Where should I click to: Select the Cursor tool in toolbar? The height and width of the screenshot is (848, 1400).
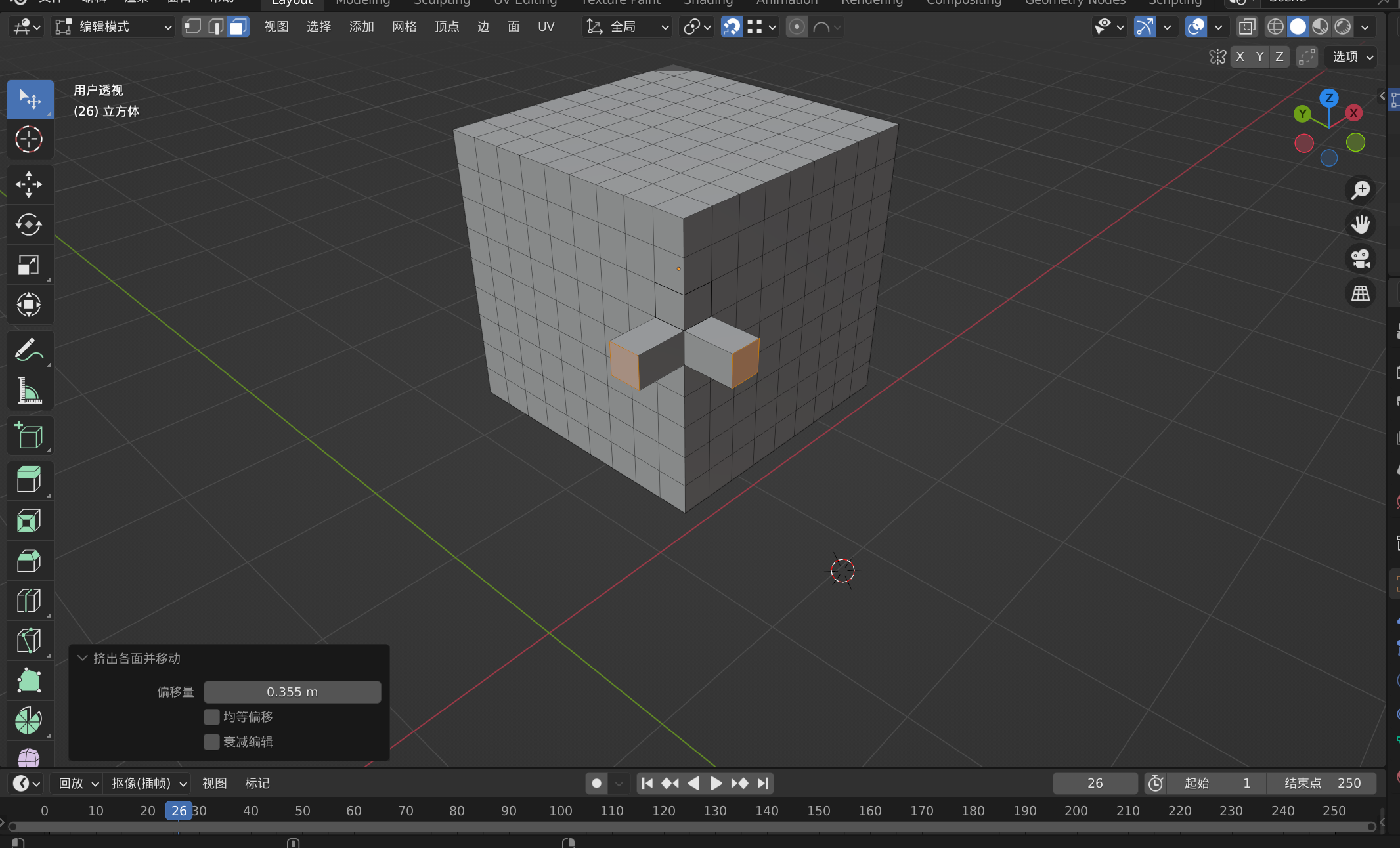[29, 140]
